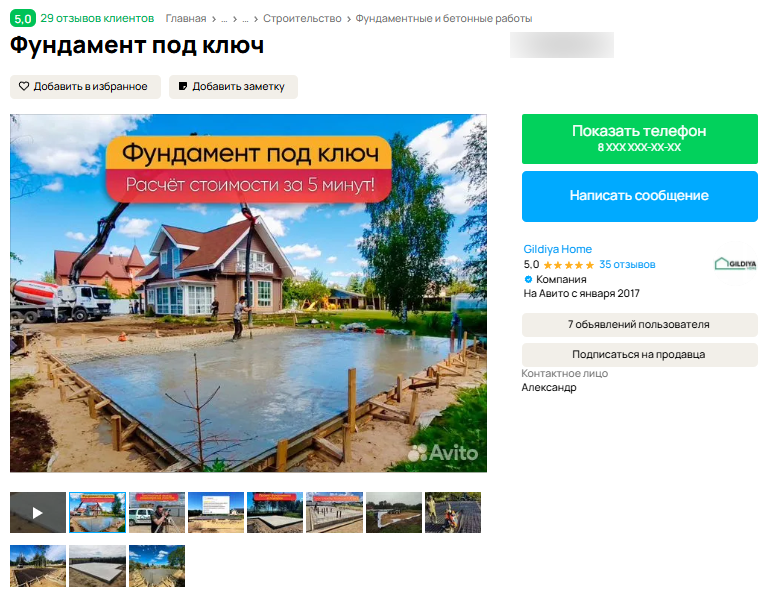Click the Gildiya company logo
This screenshot has height=596, width=771.
click(x=735, y=264)
